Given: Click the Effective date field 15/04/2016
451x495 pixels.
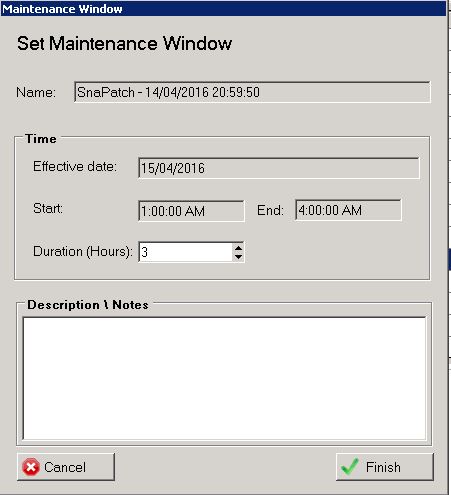Looking at the screenshot, I should tap(279, 168).
